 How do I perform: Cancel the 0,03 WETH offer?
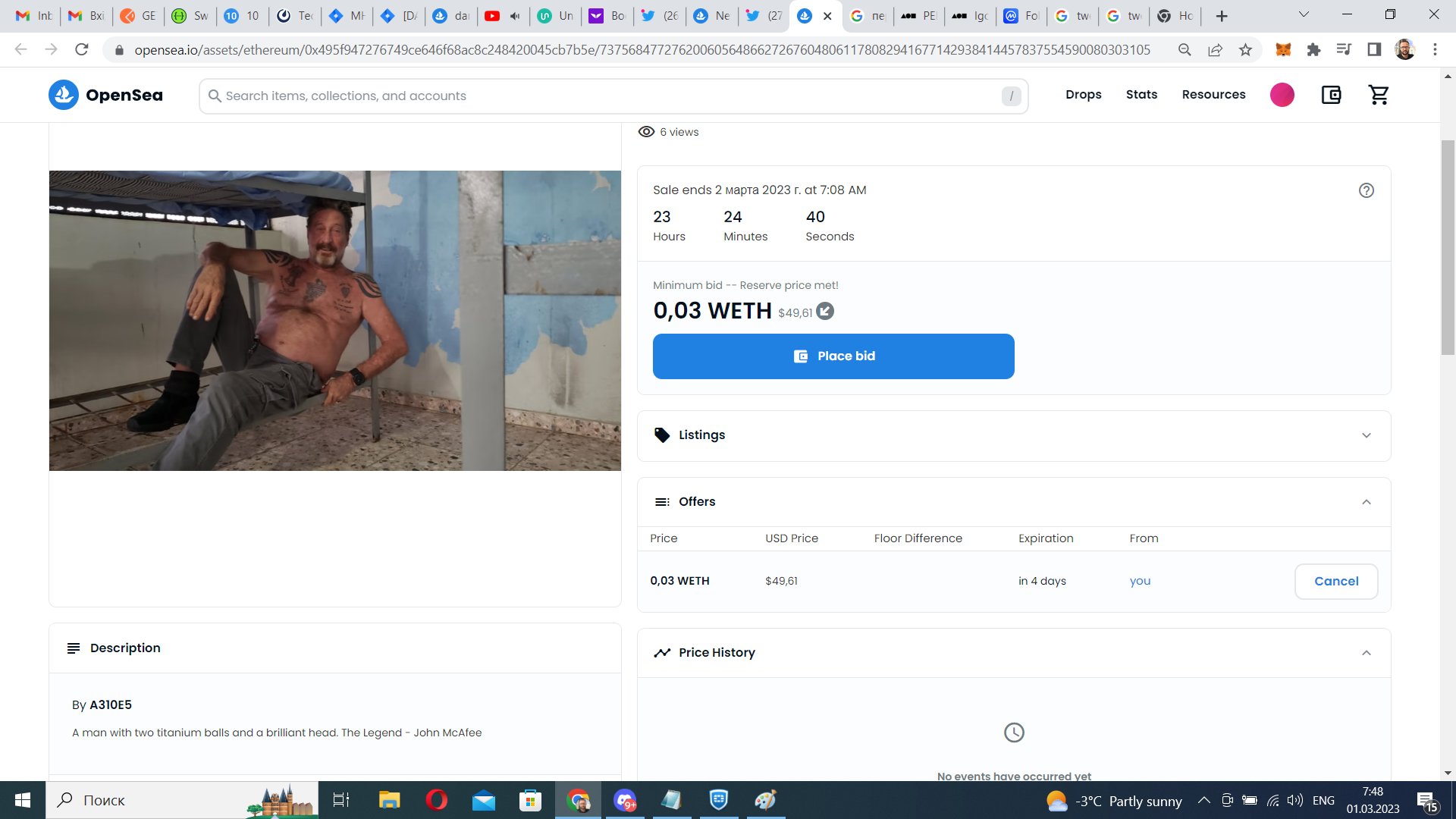tap(1335, 582)
